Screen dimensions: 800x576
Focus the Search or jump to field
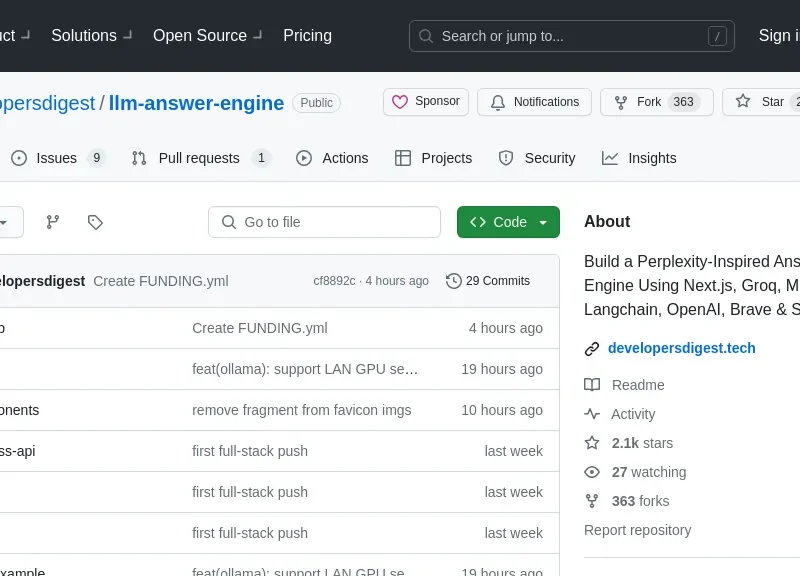[570, 36]
